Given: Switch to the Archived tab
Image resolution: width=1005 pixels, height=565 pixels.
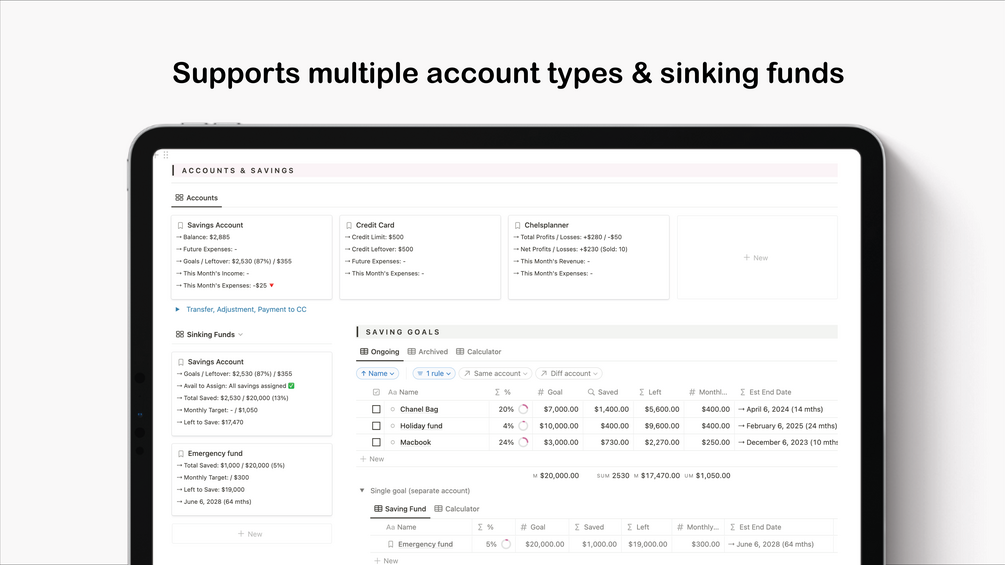Looking at the screenshot, I should coord(428,352).
